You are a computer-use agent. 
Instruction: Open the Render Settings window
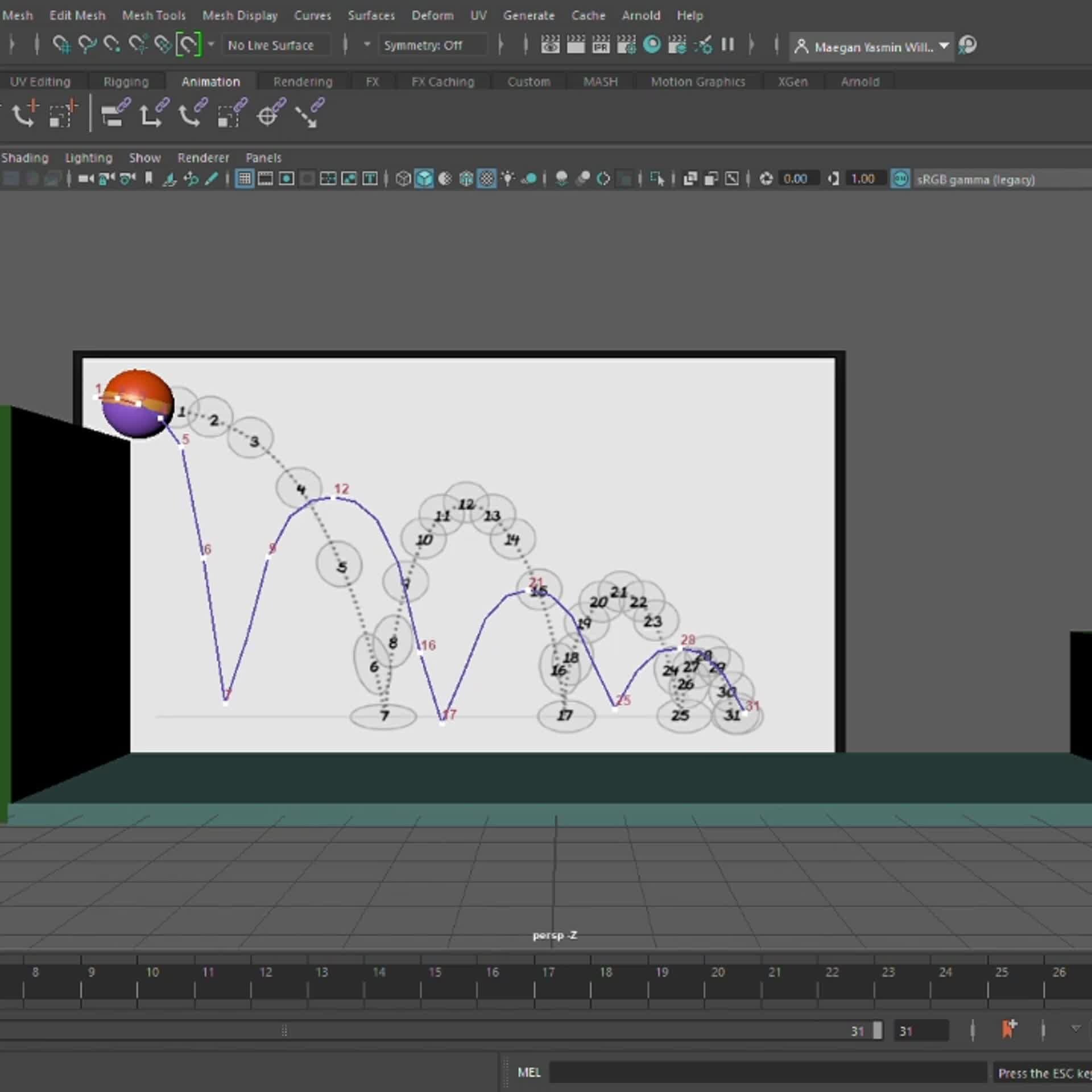(626, 45)
